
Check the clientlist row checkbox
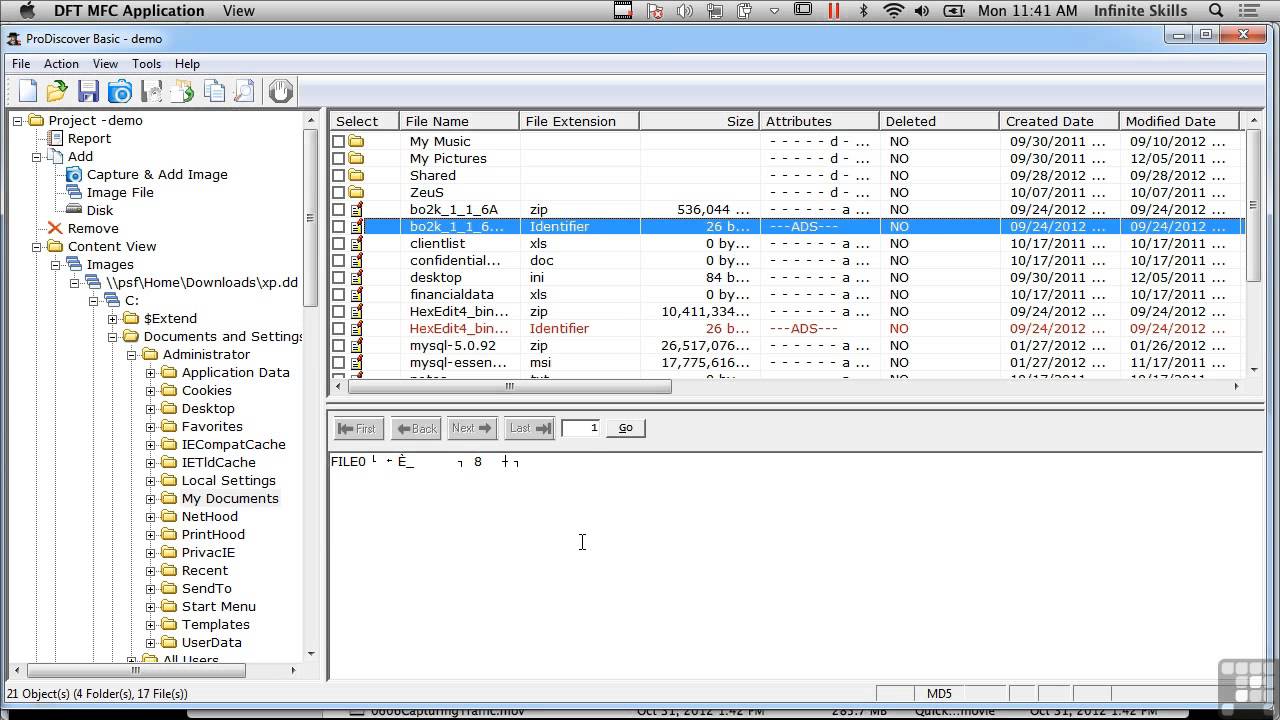(x=339, y=243)
